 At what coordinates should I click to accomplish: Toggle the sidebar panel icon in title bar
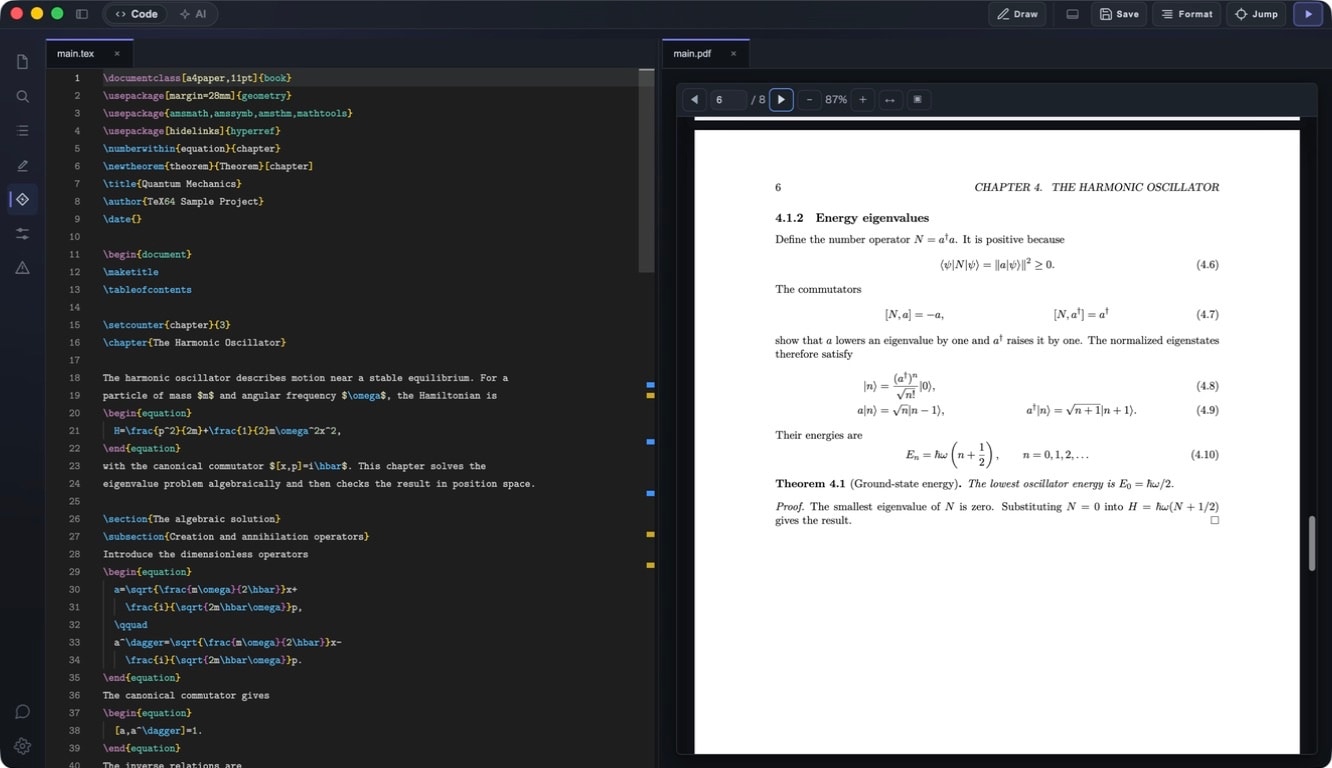tap(82, 14)
